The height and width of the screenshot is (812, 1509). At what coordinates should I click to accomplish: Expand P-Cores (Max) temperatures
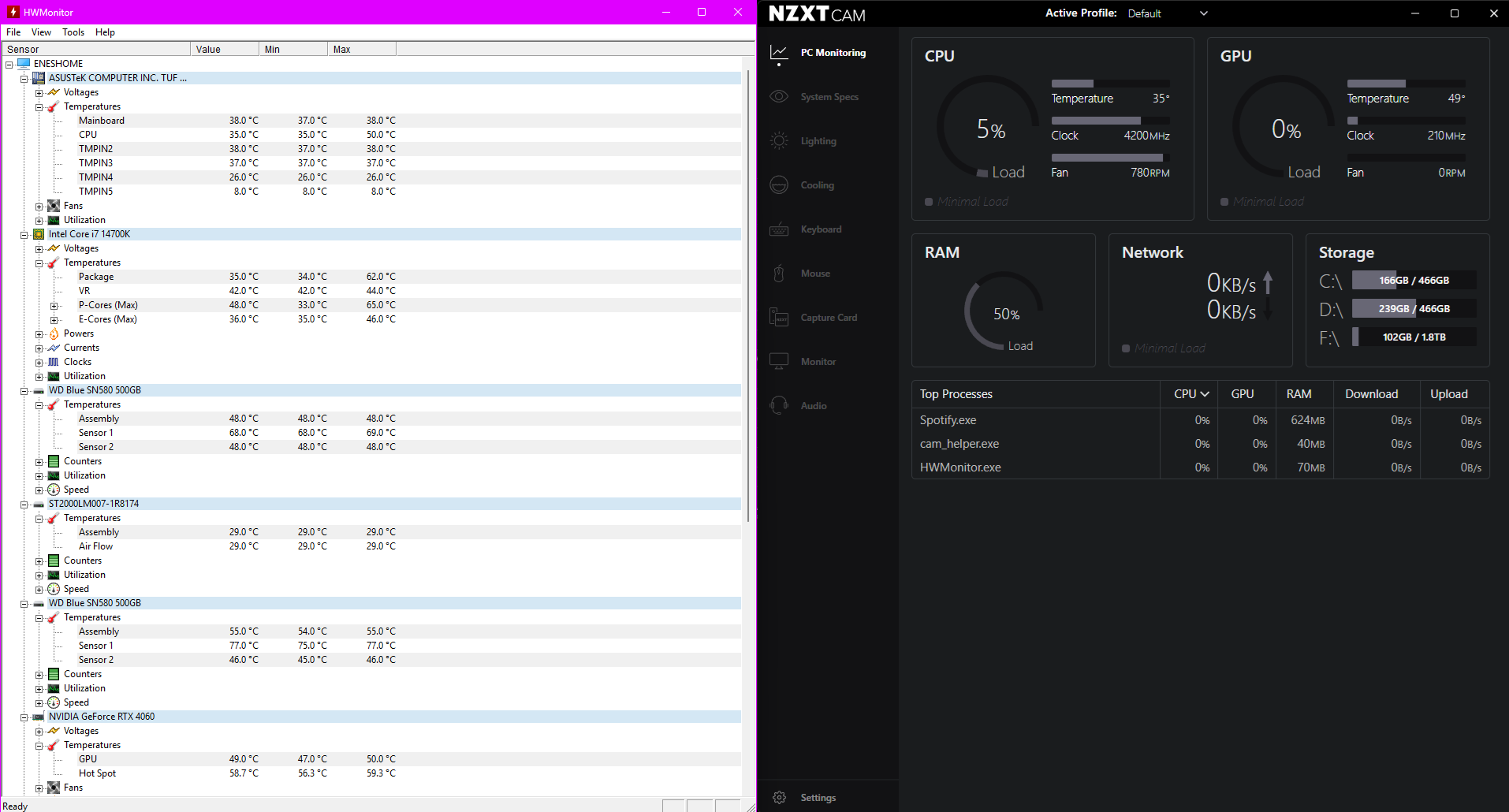click(x=54, y=305)
